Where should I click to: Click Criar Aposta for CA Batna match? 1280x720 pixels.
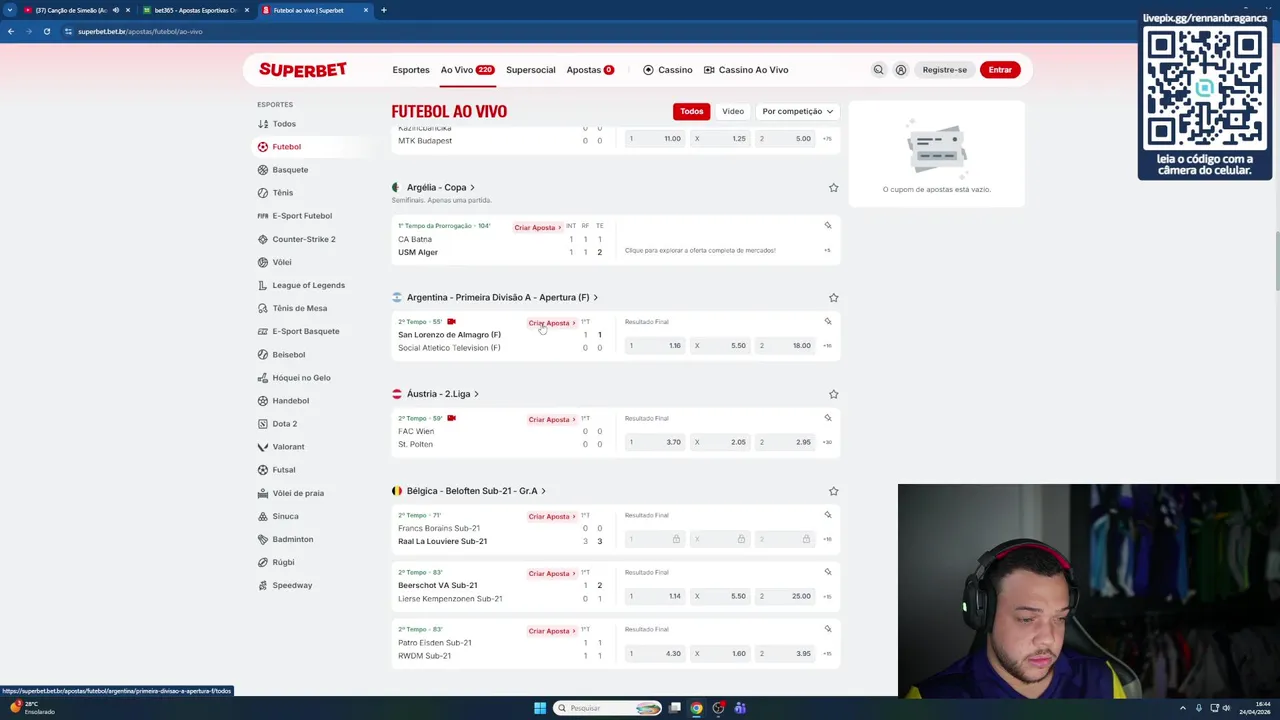tap(538, 227)
